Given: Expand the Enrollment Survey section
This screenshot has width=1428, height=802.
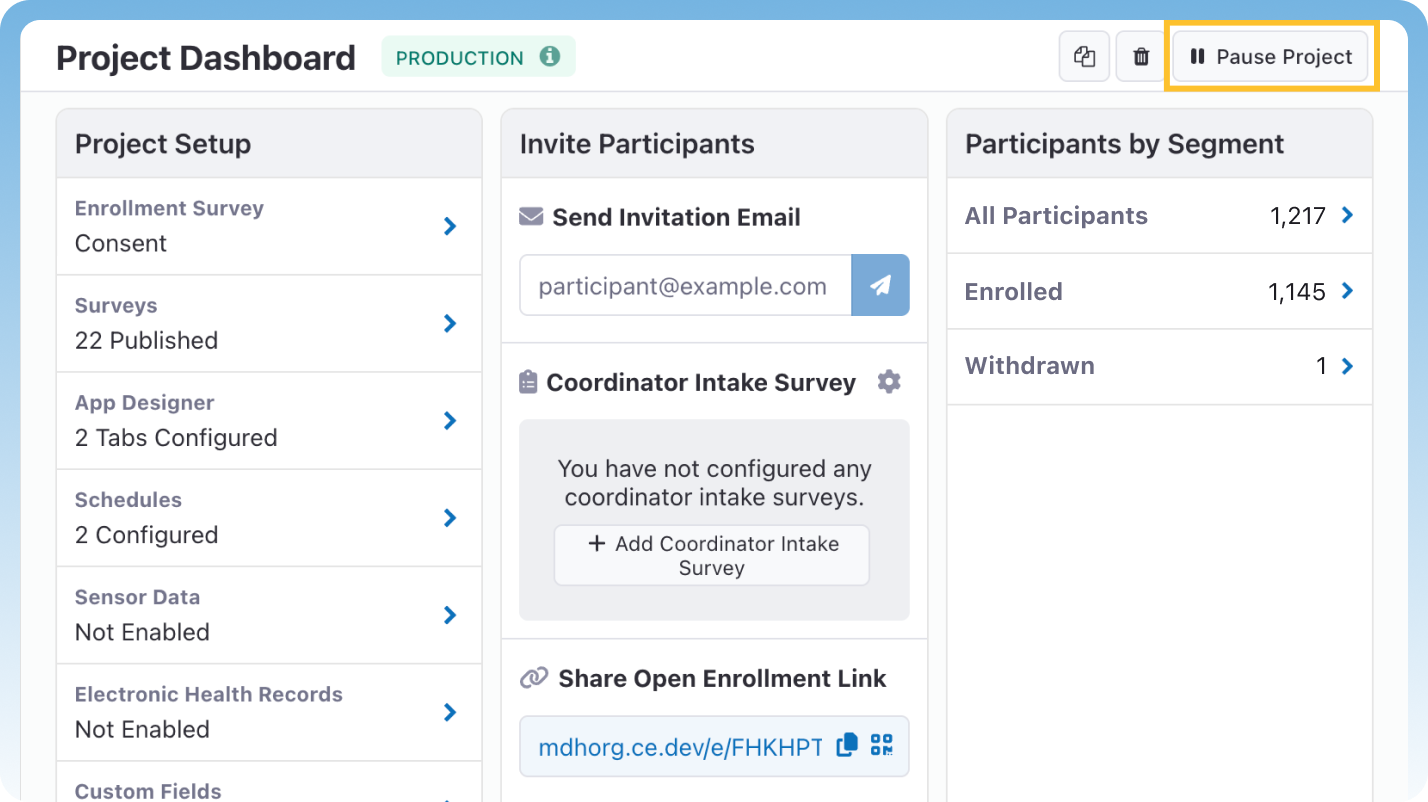Looking at the screenshot, I should click(x=449, y=226).
